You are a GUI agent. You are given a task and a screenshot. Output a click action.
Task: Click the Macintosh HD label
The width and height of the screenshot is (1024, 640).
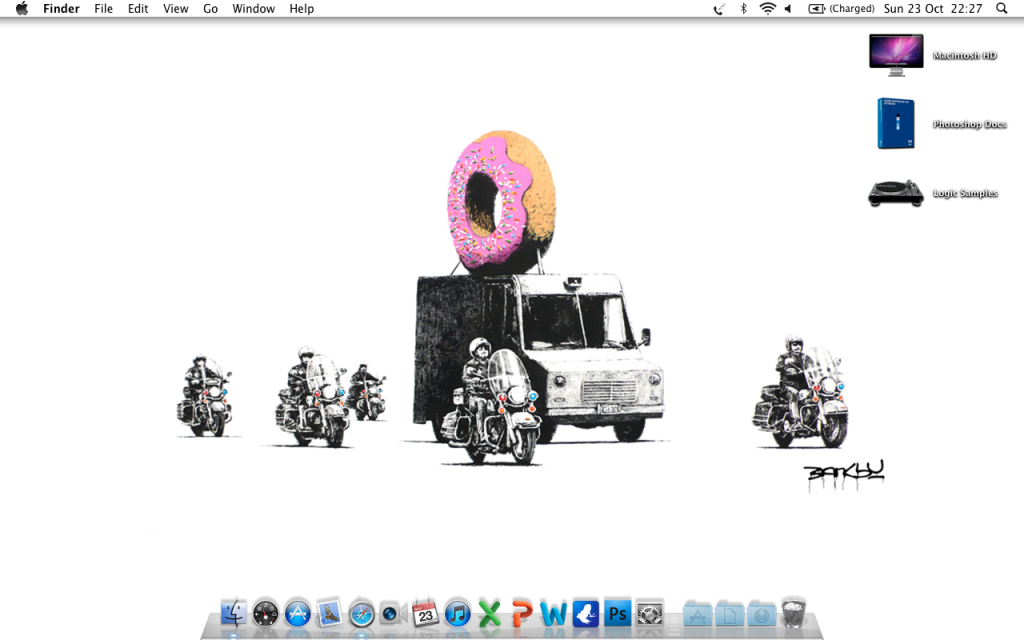(965, 56)
